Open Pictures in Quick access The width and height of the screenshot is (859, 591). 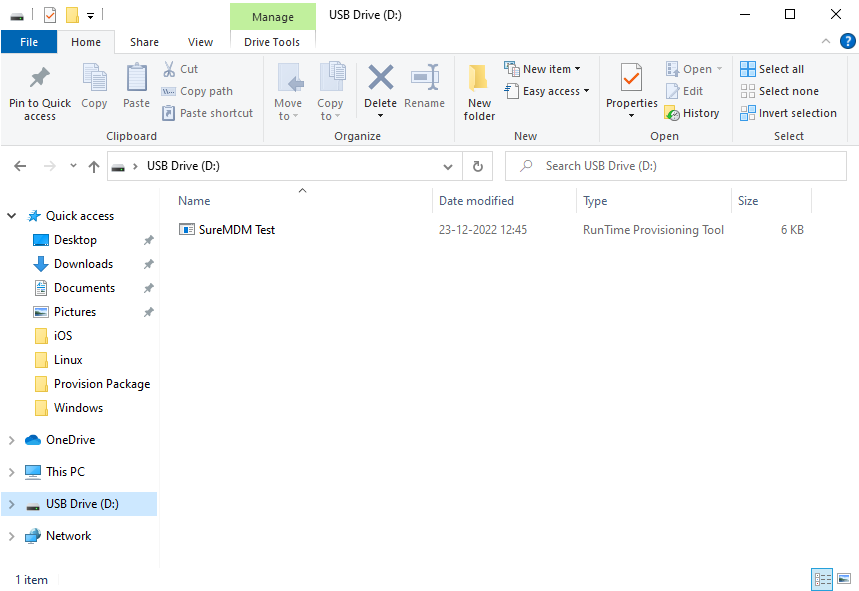click(x=75, y=312)
